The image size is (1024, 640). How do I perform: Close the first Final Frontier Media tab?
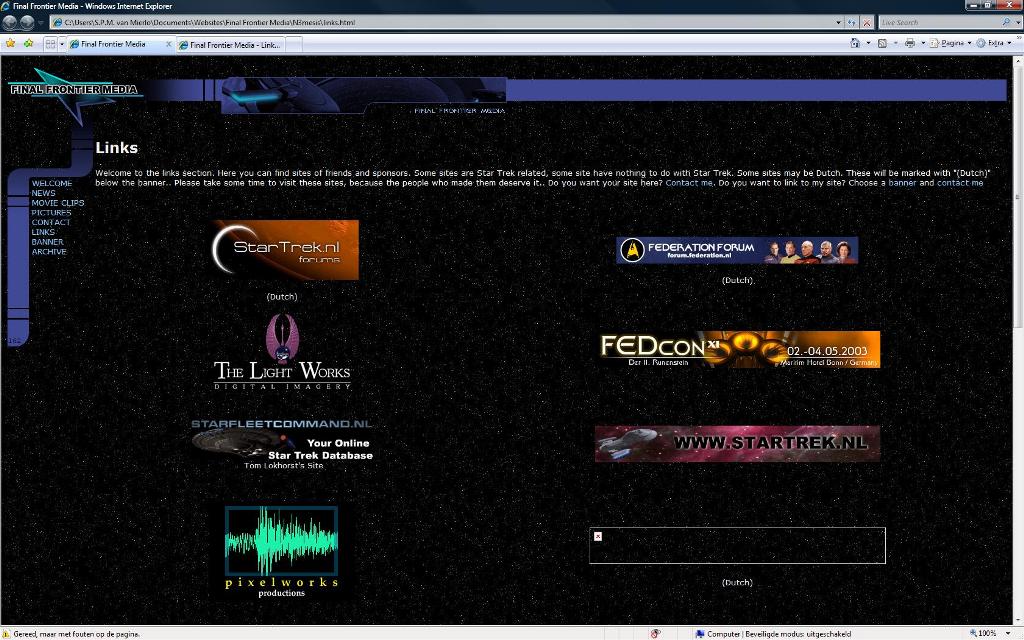click(x=168, y=44)
